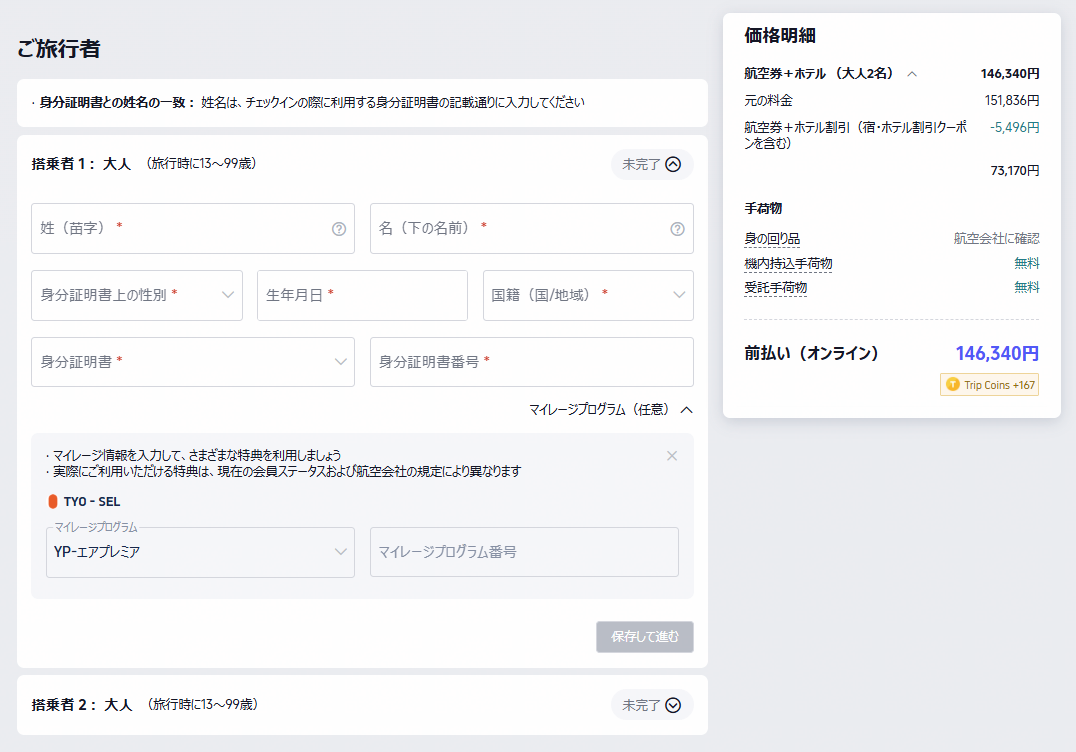Click the 身分証明書番号 input field
The width and height of the screenshot is (1076, 752).
532,362
